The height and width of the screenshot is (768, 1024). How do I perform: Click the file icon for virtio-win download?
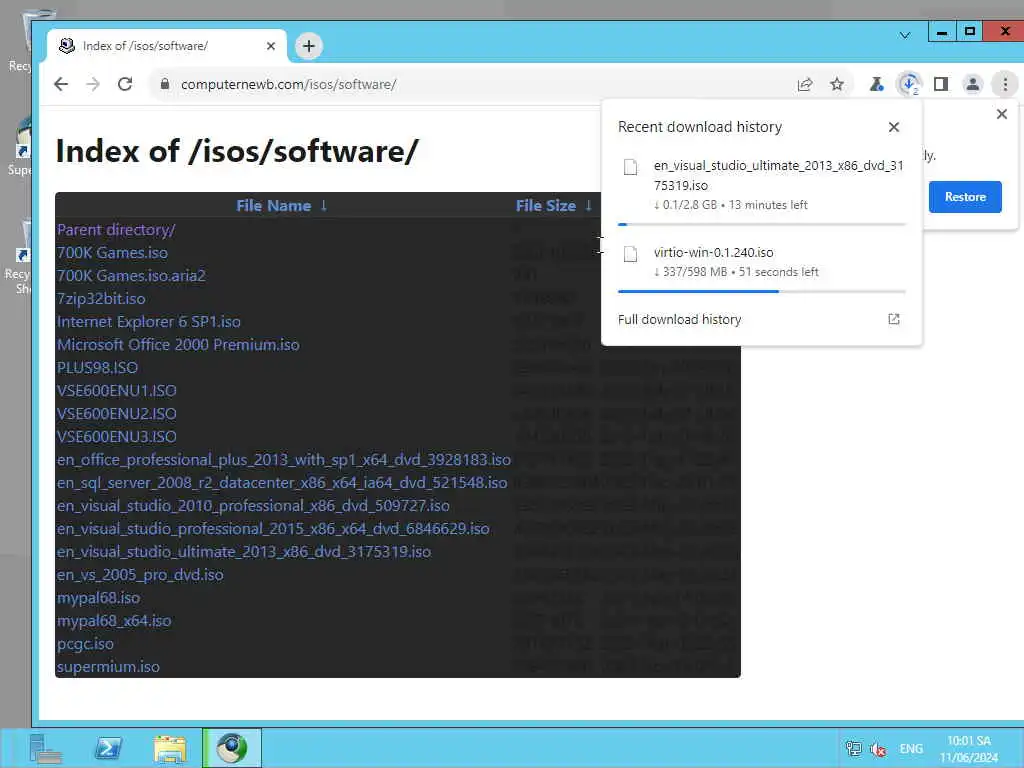coord(630,253)
